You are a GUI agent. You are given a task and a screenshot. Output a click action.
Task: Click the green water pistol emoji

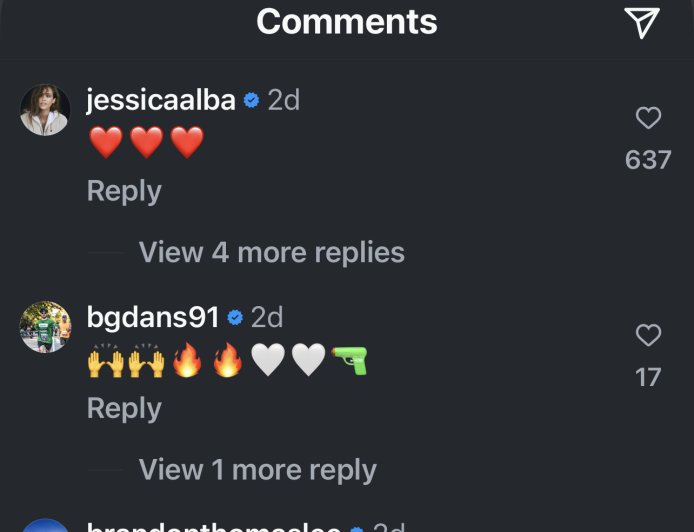[x=350, y=360]
